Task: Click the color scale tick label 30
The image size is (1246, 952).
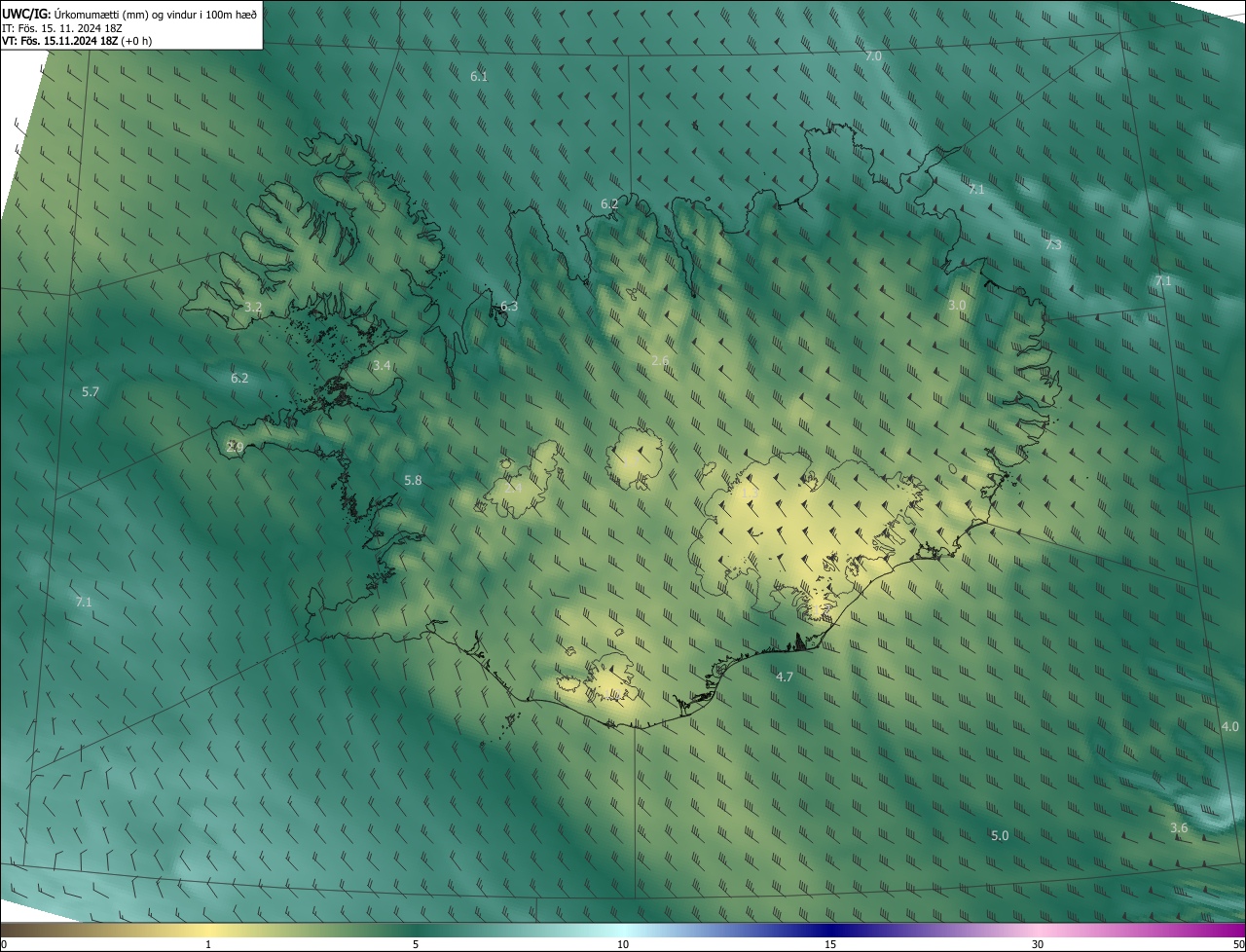Action: pos(1038,945)
